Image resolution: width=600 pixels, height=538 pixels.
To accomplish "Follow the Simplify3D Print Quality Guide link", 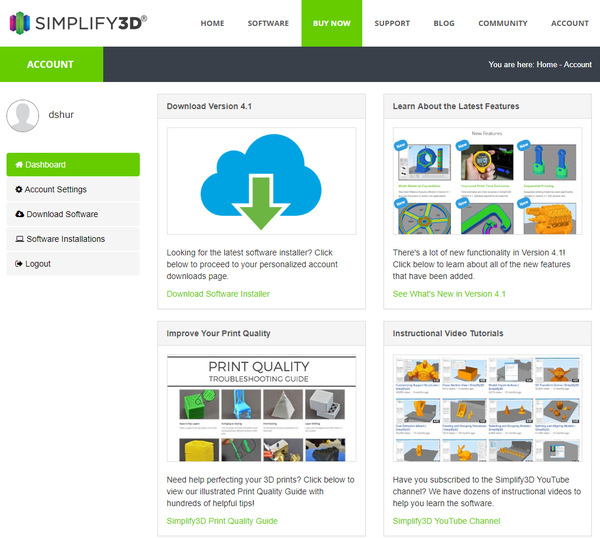I will coord(222,521).
